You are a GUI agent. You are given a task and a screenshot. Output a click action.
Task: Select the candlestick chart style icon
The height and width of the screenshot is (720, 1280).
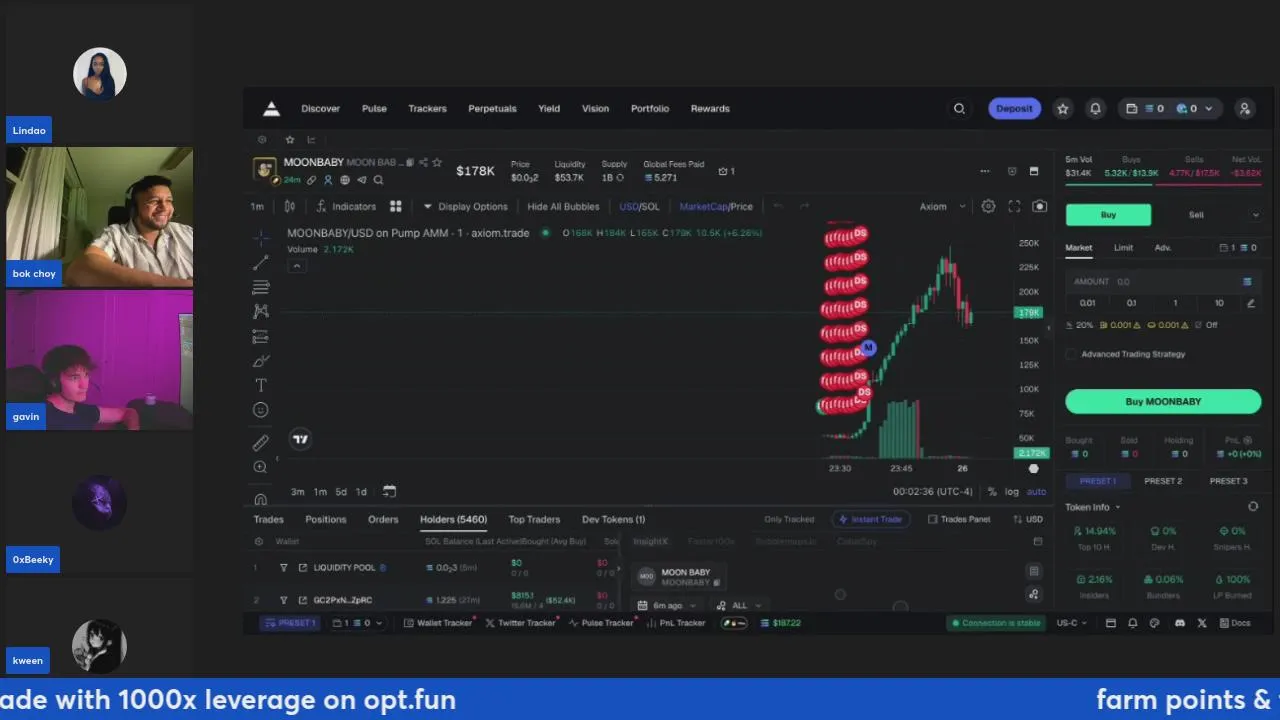(289, 206)
